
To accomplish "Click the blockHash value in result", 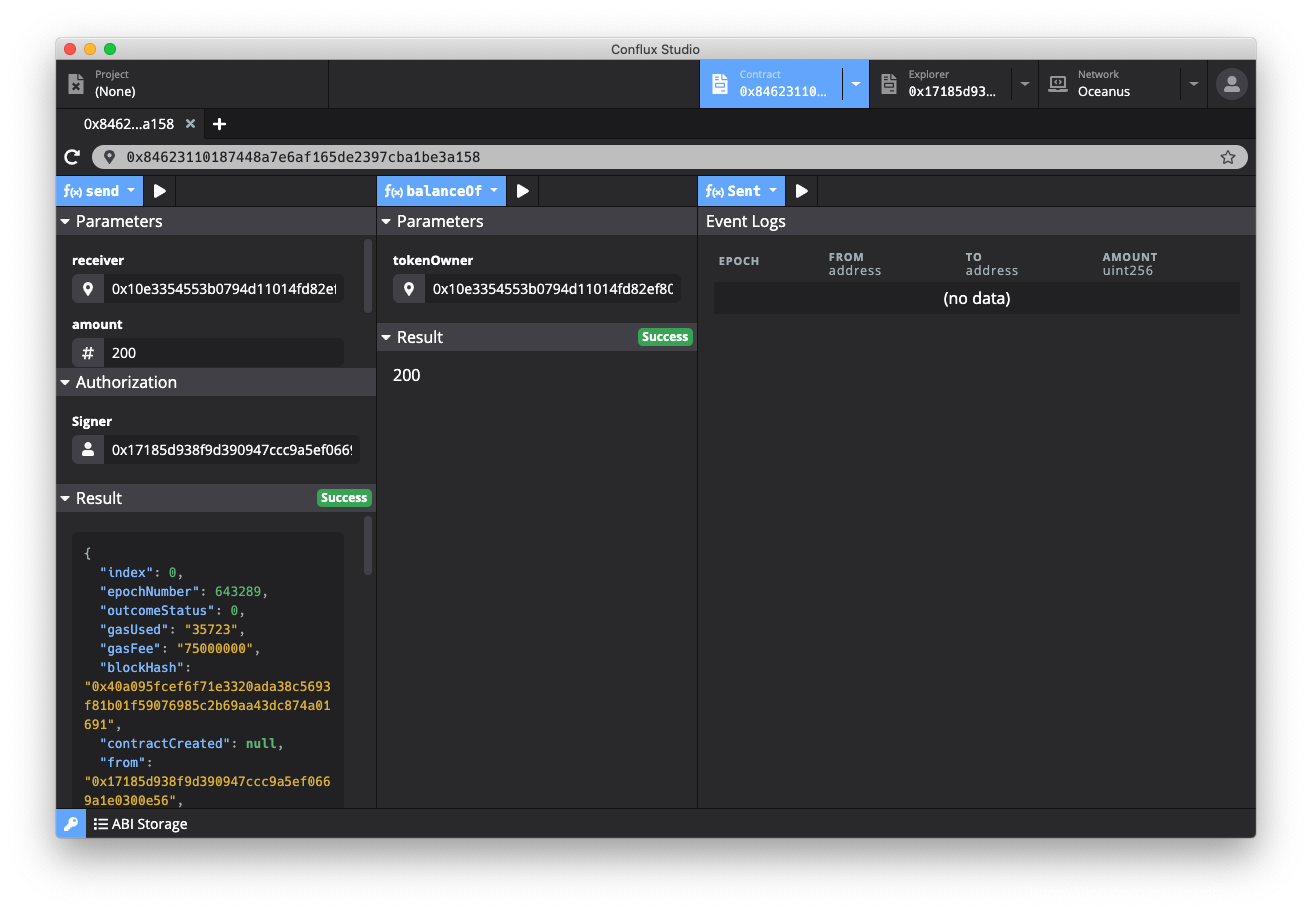I will [x=208, y=705].
